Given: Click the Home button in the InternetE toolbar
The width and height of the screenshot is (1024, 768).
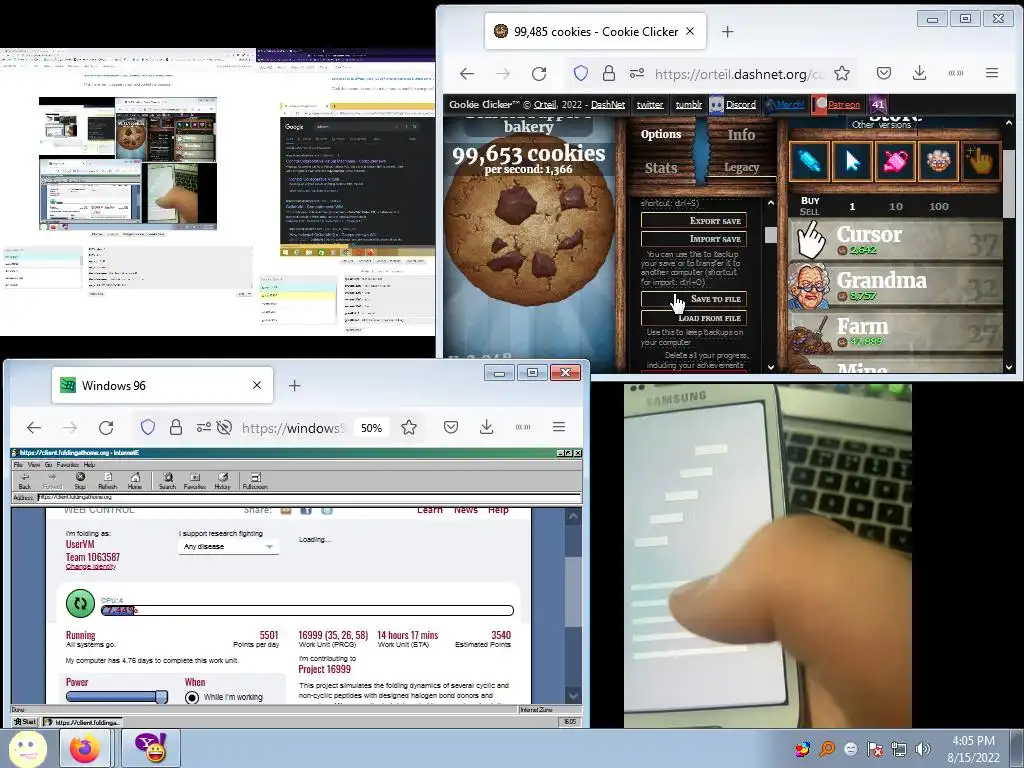Looking at the screenshot, I should coord(135,481).
